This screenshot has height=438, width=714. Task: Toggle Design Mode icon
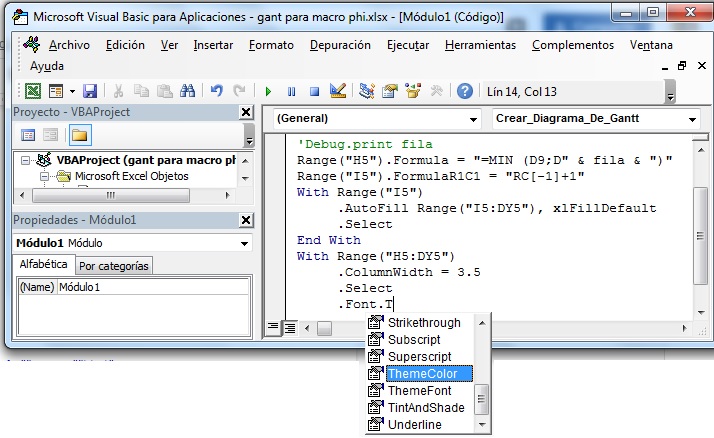[x=338, y=91]
